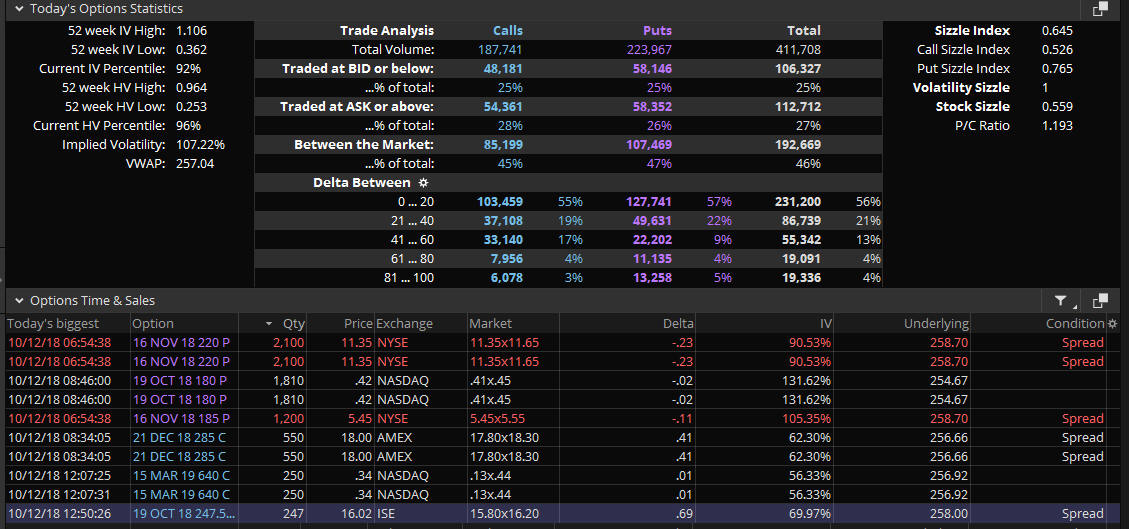The image size is (1129, 529).
Task: Click the gear icon beside Delta Between
Action: pyautogui.click(x=423, y=183)
